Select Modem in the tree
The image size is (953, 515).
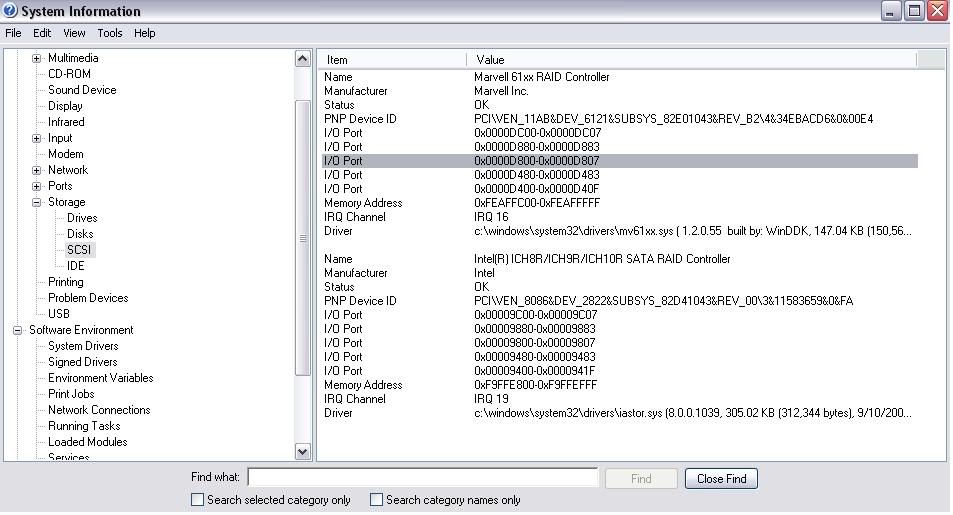66,154
